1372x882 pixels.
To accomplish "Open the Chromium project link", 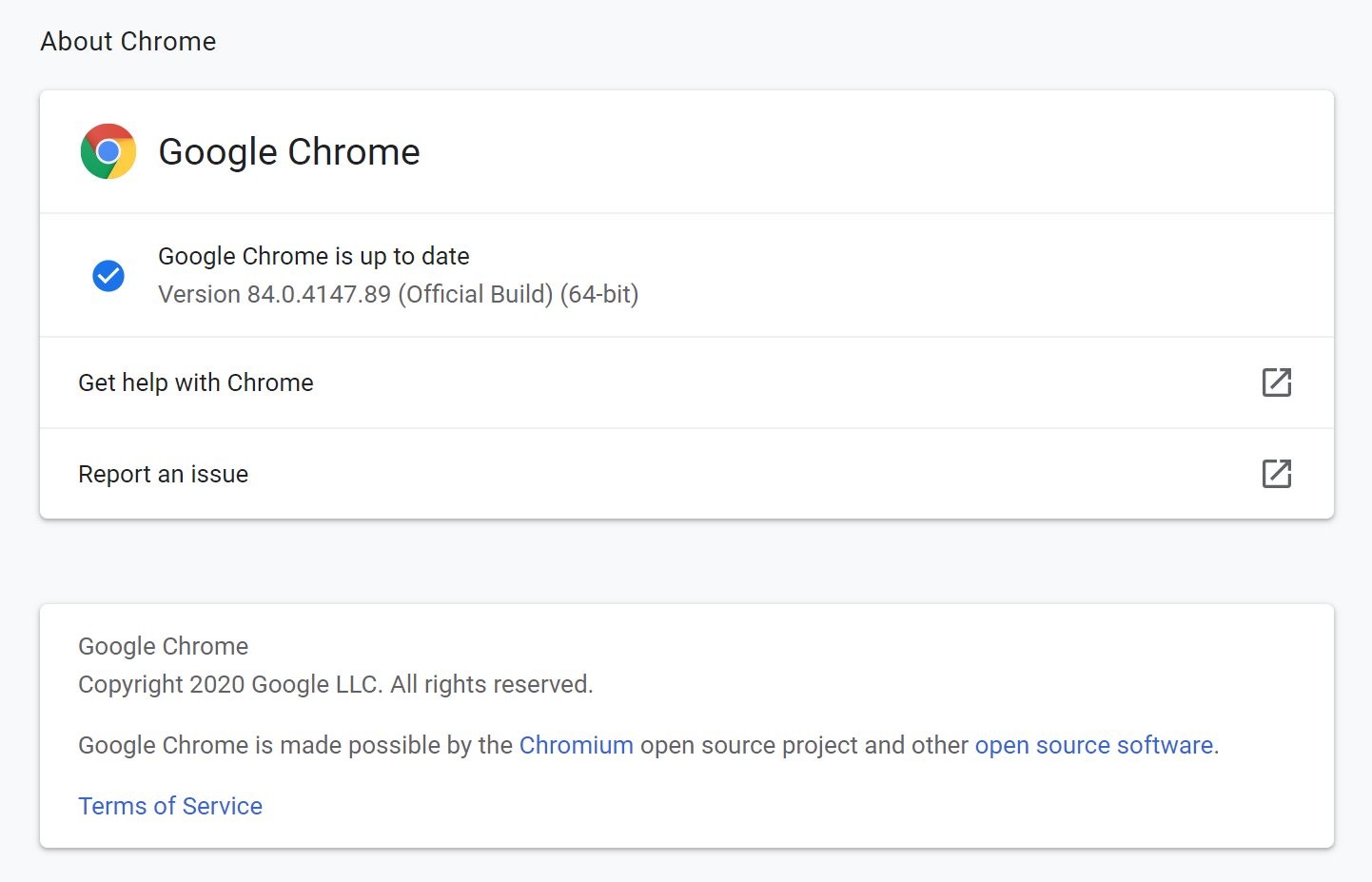I will coord(576,745).
